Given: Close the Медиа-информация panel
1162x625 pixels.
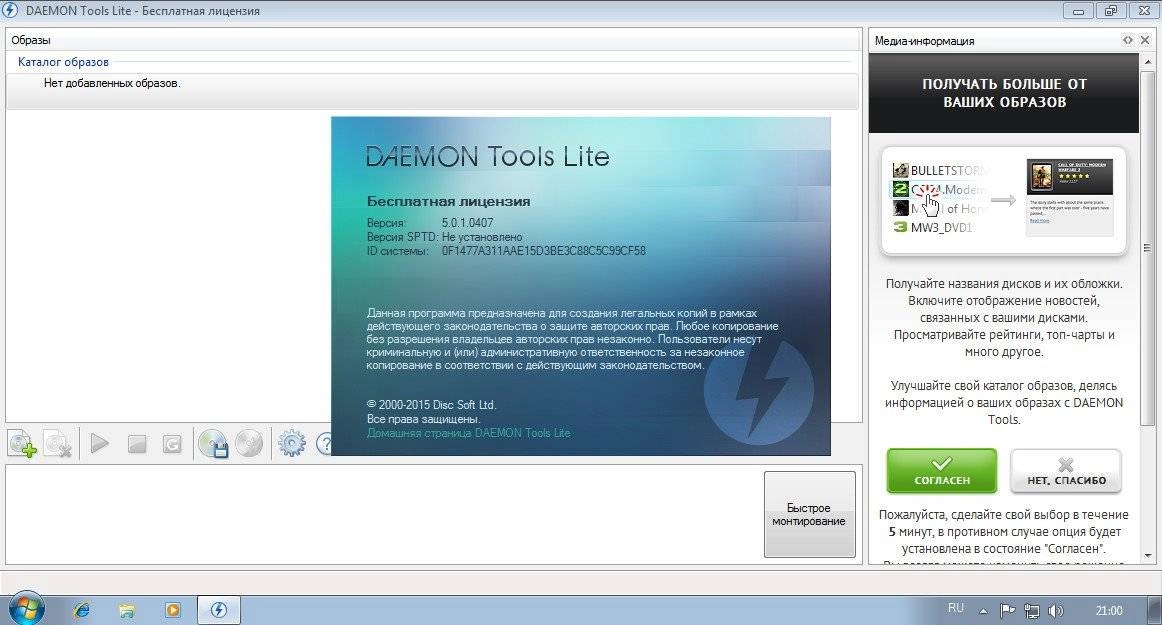Looking at the screenshot, I should 1146,40.
